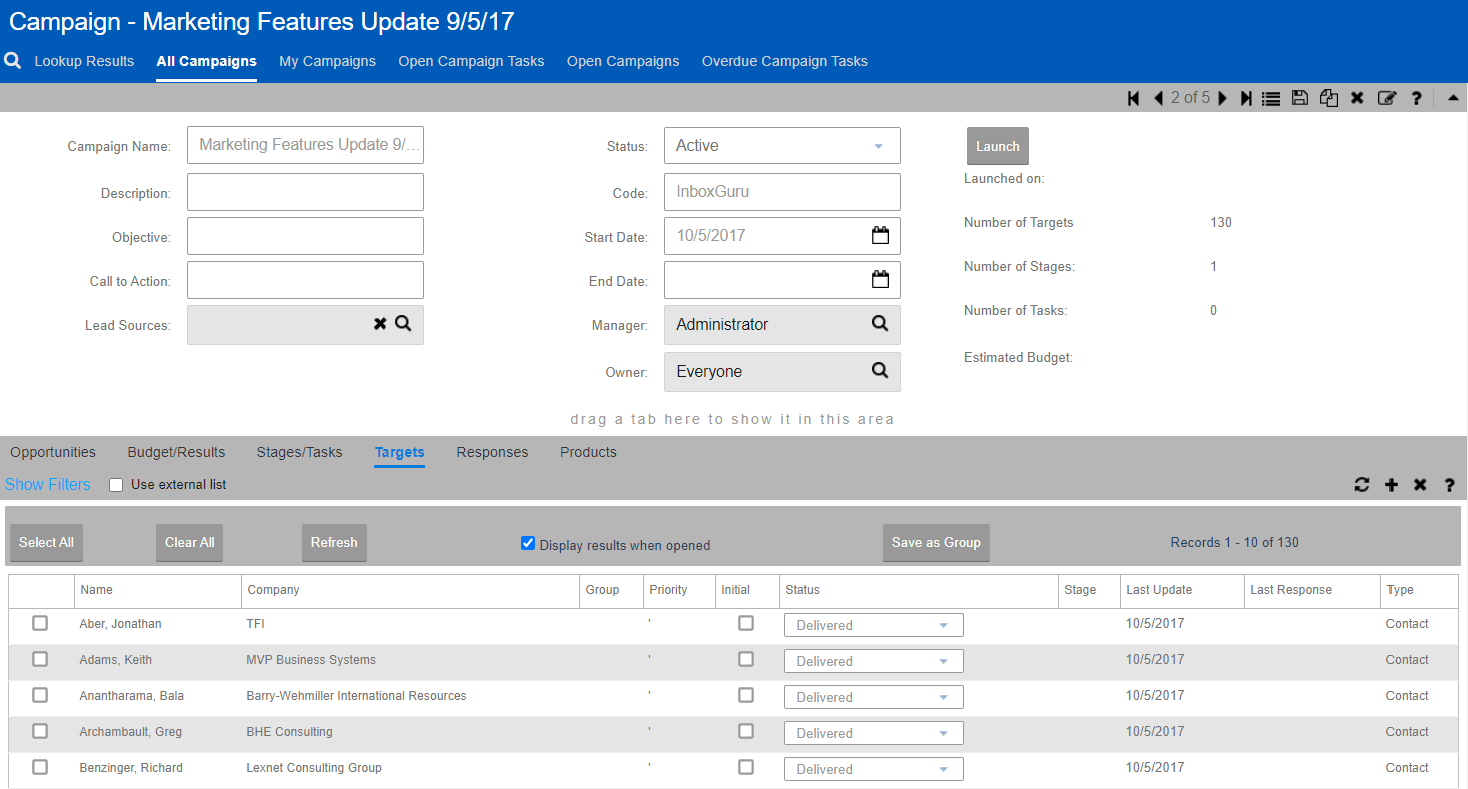This screenshot has height=789, width=1468.
Task: Click the Refresh button above targets grid
Action: (334, 543)
